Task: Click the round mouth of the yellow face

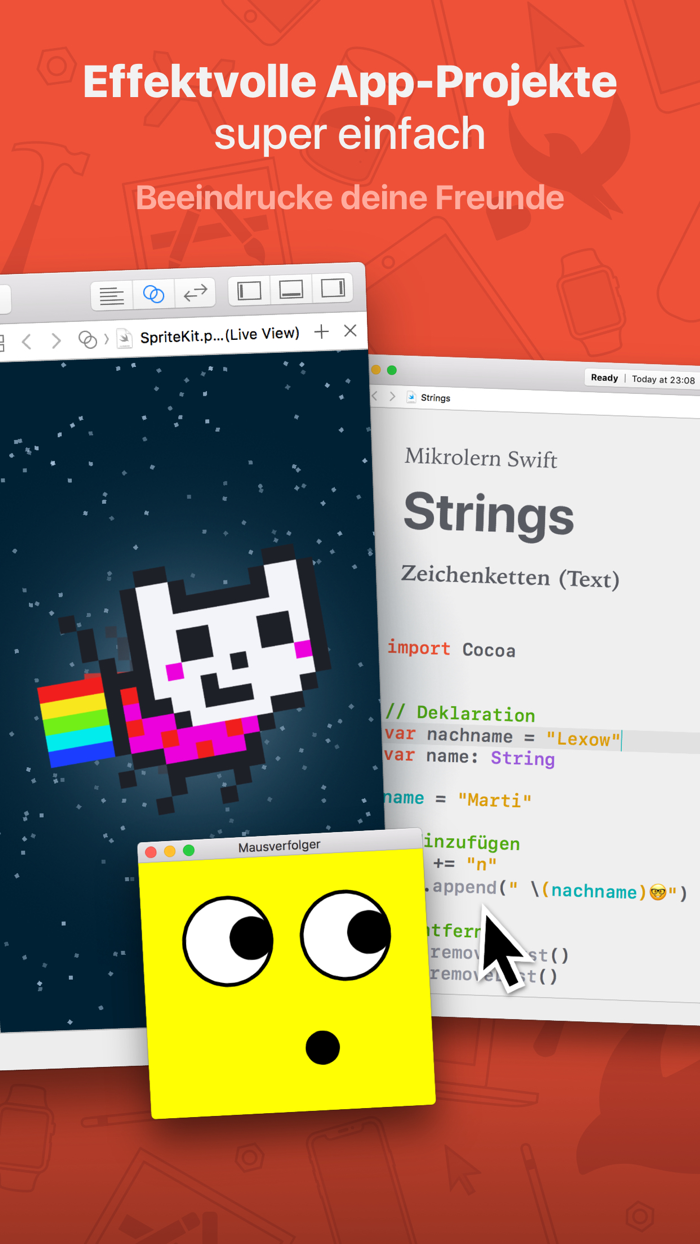Action: pyautogui.click(x=322, y=1047)
